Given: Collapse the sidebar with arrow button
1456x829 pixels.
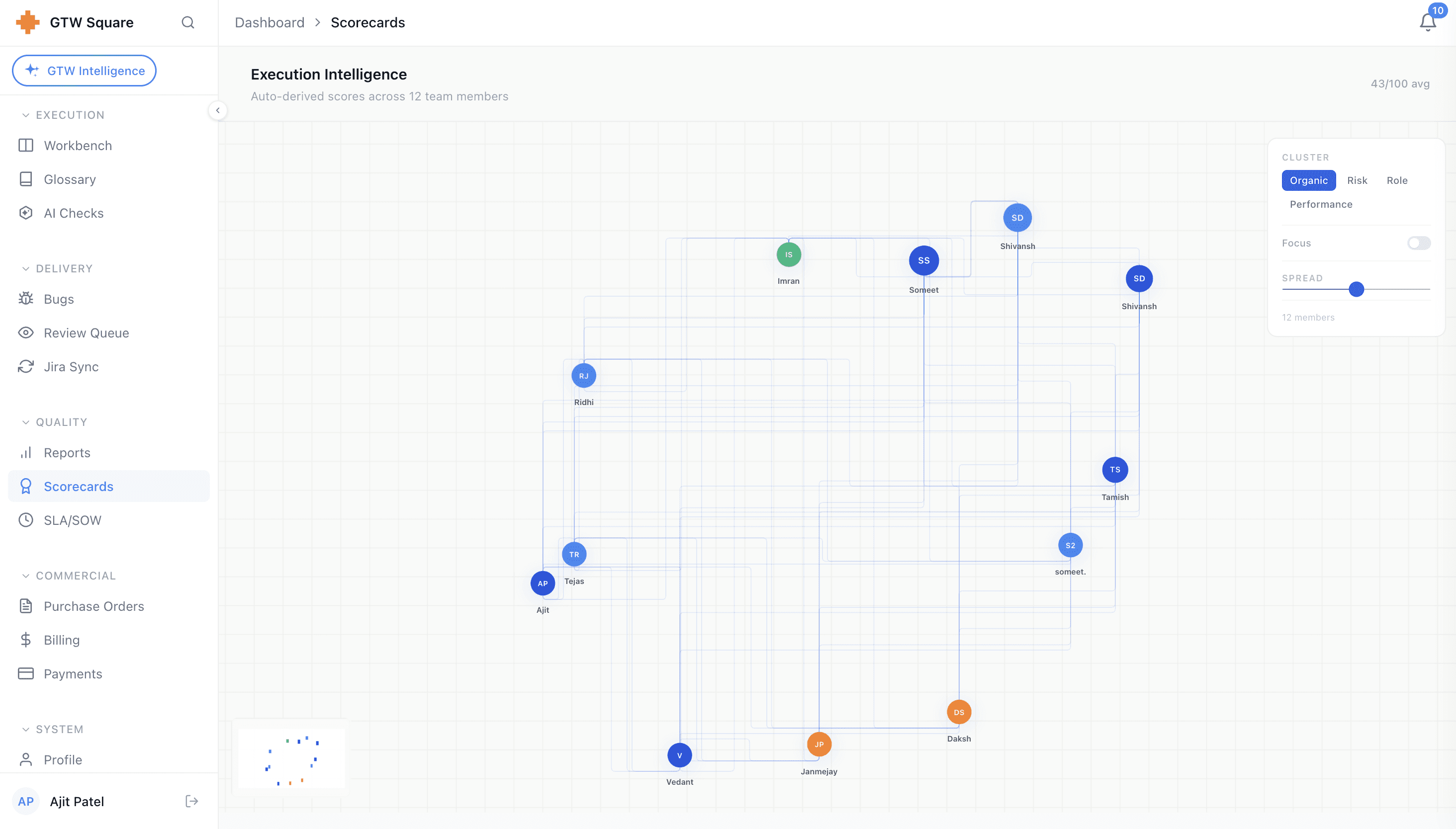Looking at the screenshot, I should 218,110.
